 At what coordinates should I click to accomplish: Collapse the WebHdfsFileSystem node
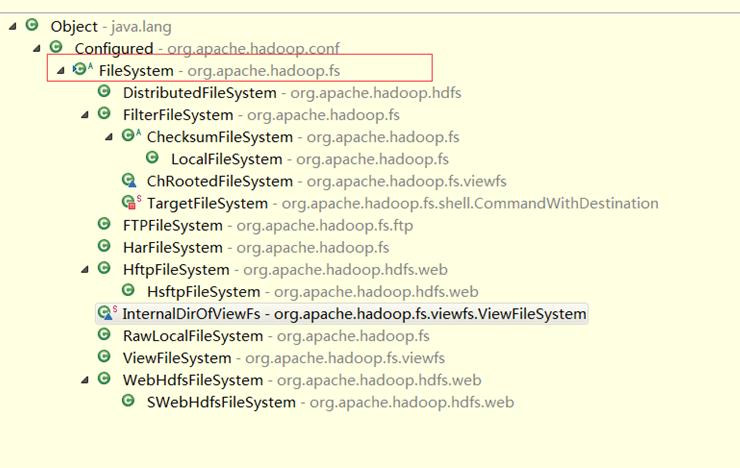tap(85, 380)
